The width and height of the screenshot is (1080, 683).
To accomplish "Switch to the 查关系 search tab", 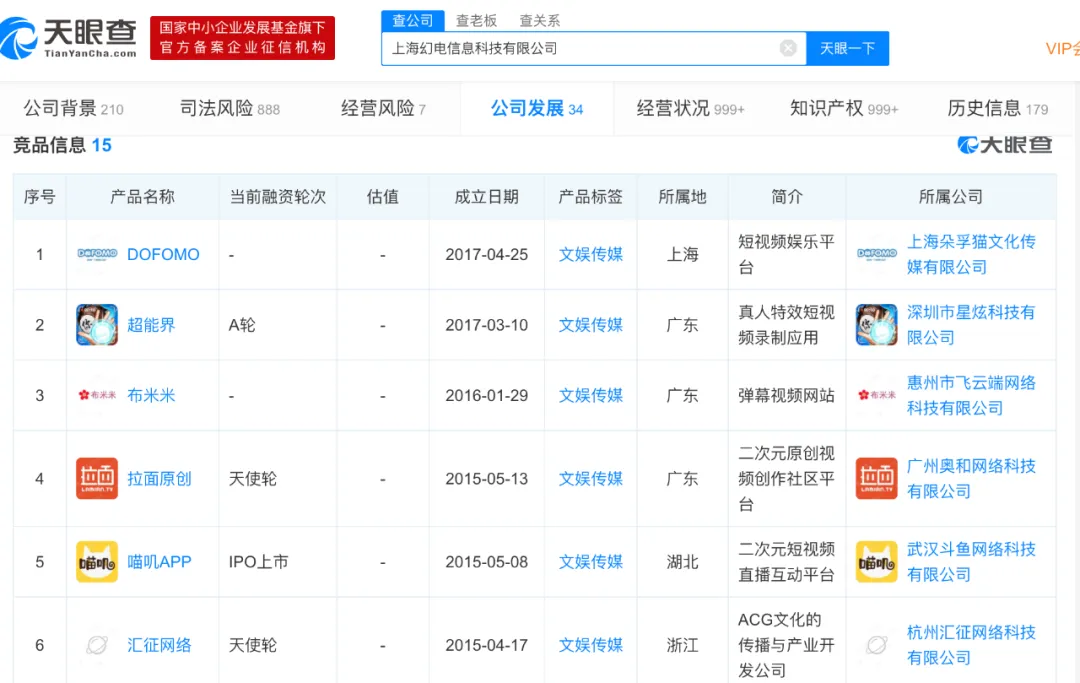I will pyautogui.click(x=539, y=21).
